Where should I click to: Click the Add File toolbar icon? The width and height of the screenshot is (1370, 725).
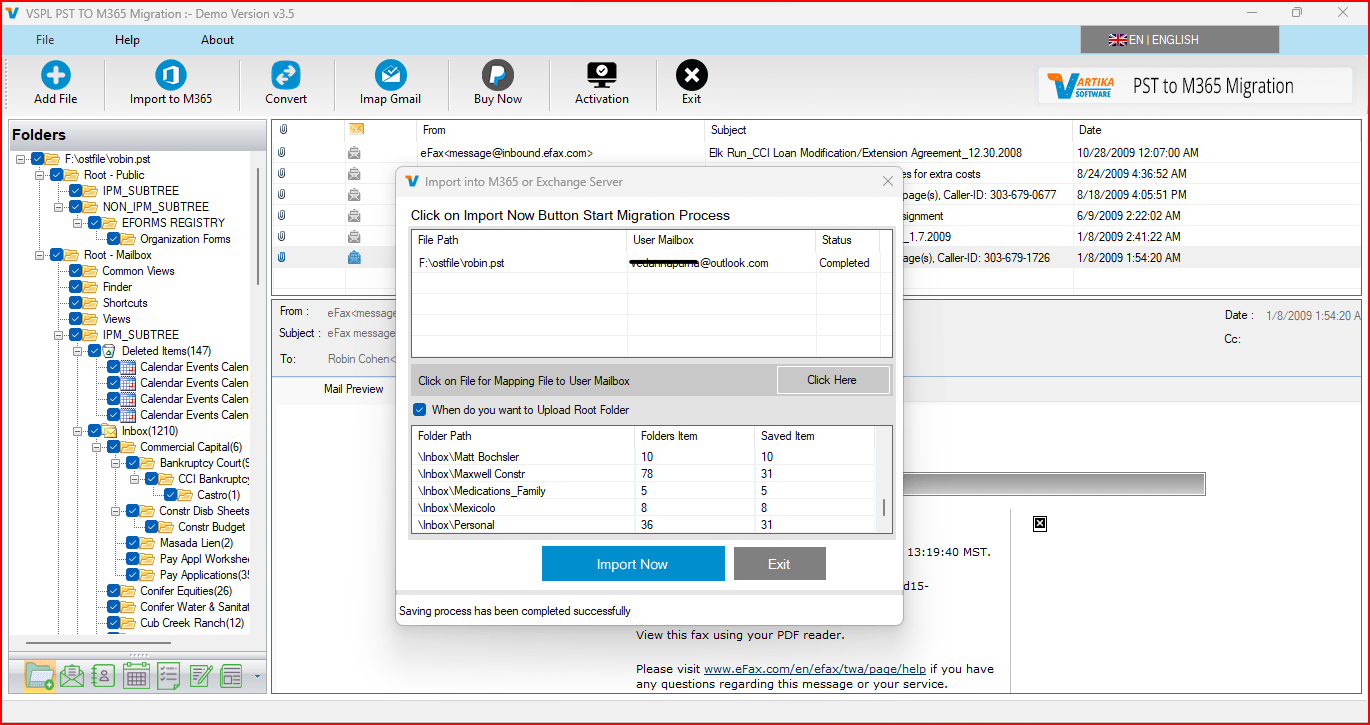56,75
